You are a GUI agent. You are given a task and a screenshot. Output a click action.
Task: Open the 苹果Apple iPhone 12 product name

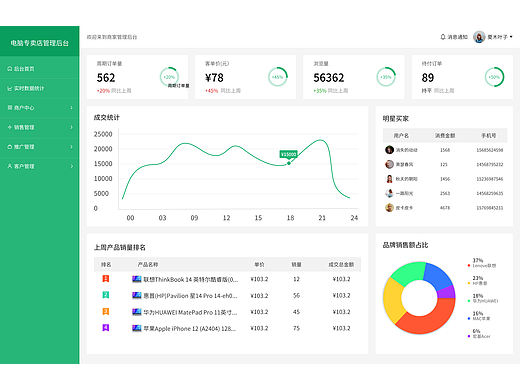[x=190, y=329]
